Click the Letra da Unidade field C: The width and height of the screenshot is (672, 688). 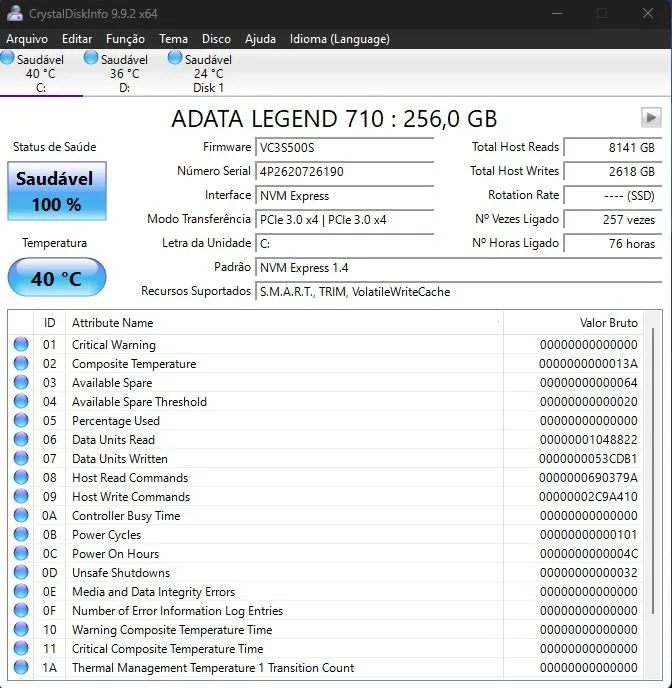pyautogui.click(x=344, y=244)
